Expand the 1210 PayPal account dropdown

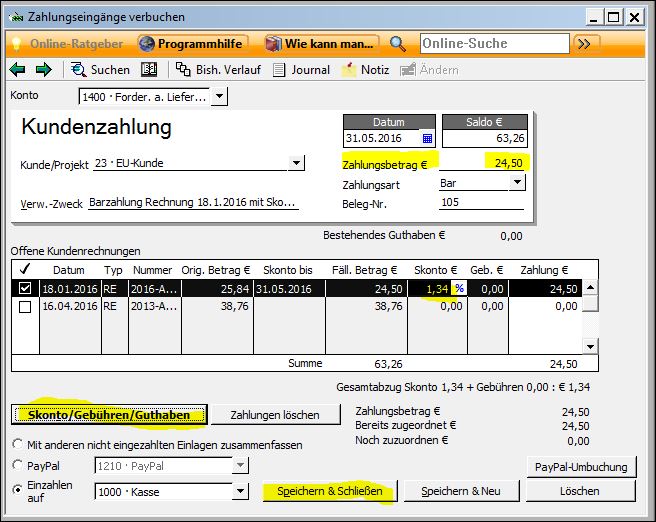point(240,466)
